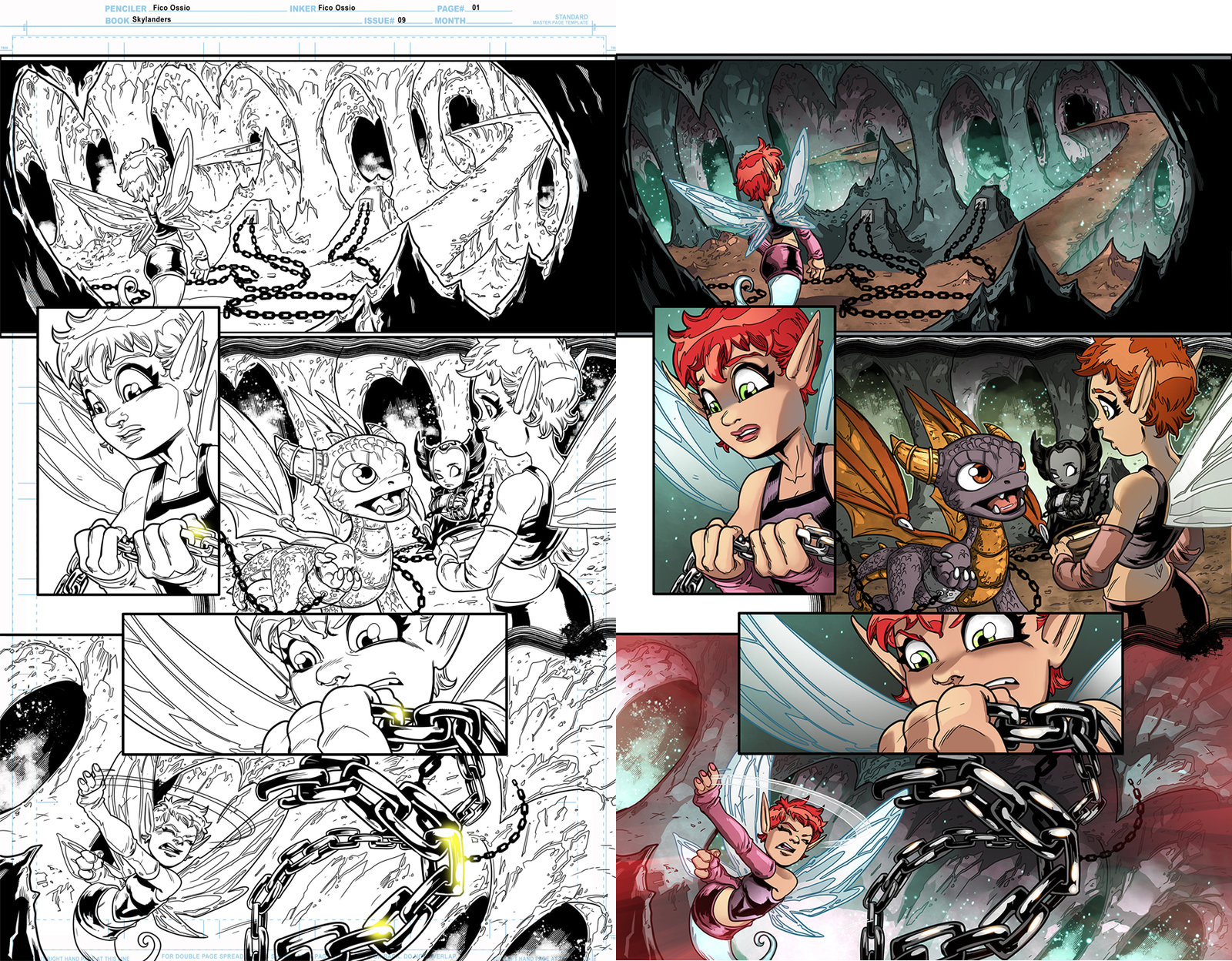Click the "STANDARD" master page template text
The height and width of the screenshot is (961, 1232).
571,17
